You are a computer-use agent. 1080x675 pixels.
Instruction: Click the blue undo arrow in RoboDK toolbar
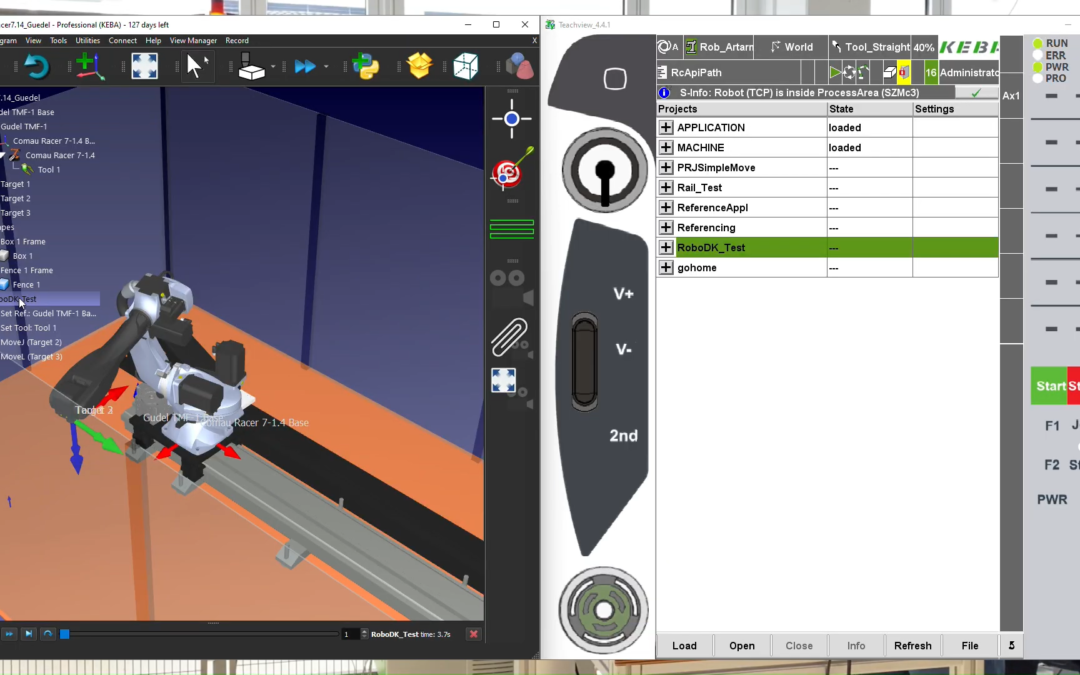[x=36, y=67]
